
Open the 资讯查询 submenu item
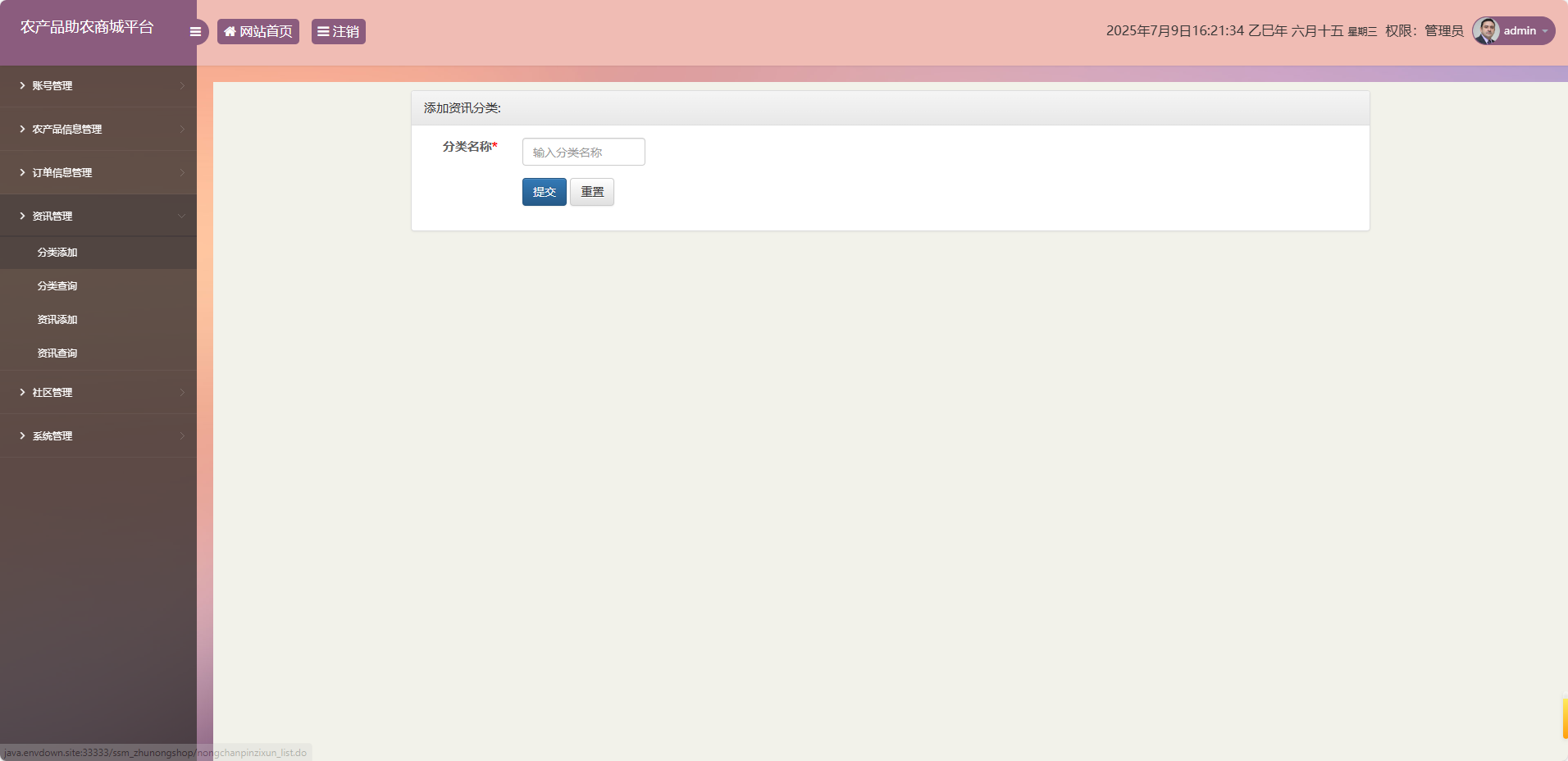coord(98,353)
